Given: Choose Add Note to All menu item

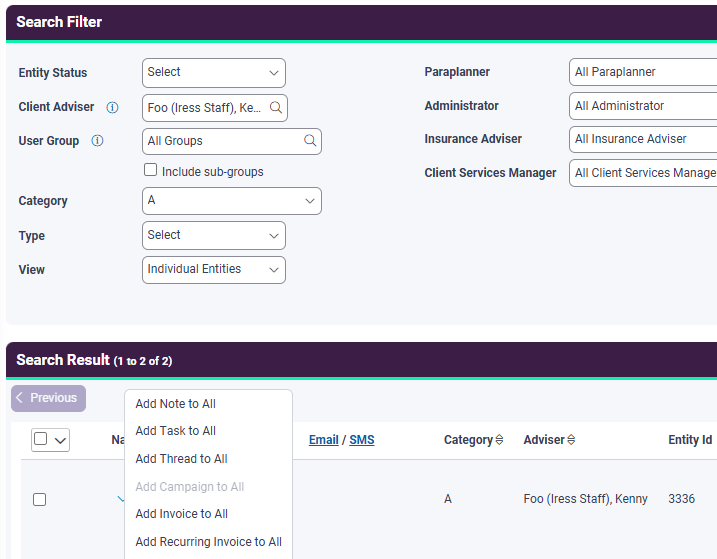Looking at the screenshot, I should (175, 404).
